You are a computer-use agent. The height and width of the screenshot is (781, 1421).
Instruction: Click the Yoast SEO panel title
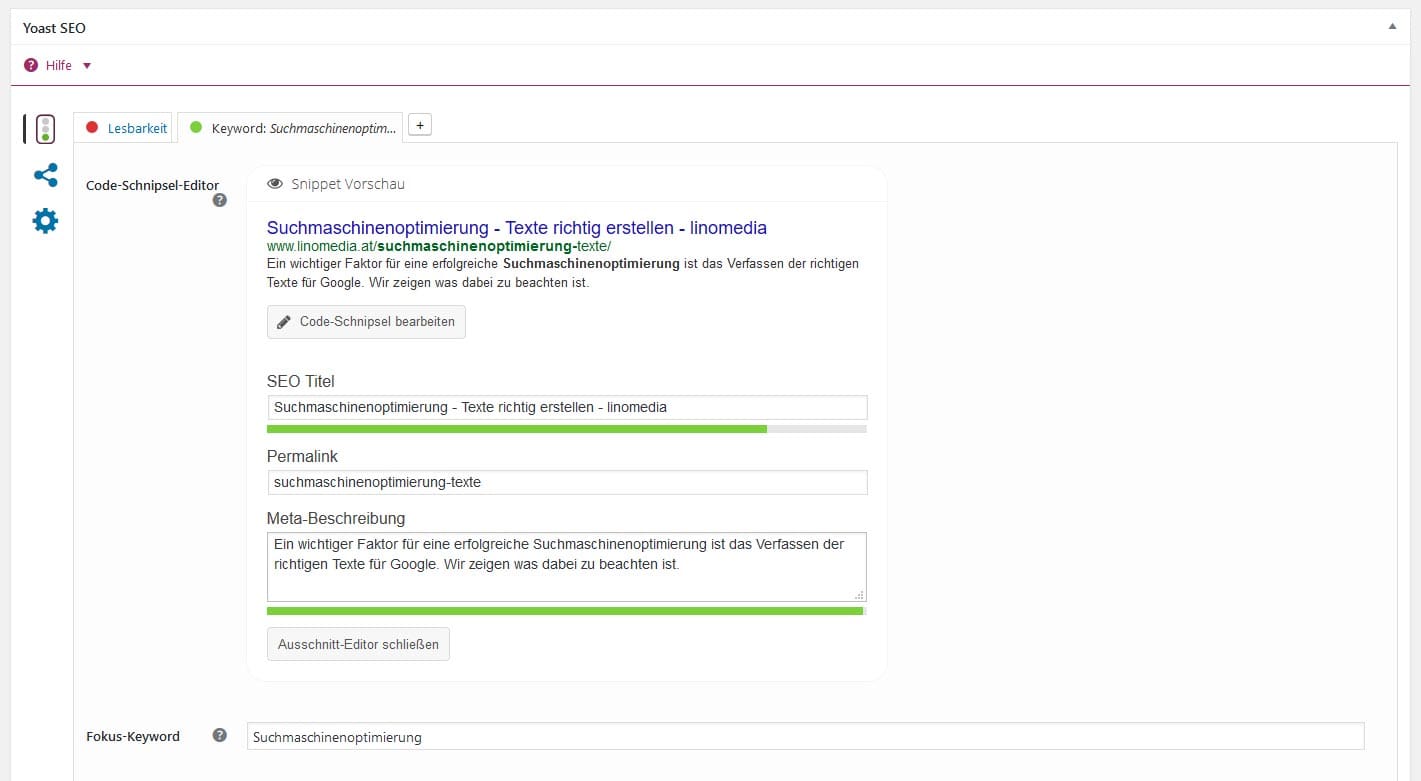pos(55,28)
